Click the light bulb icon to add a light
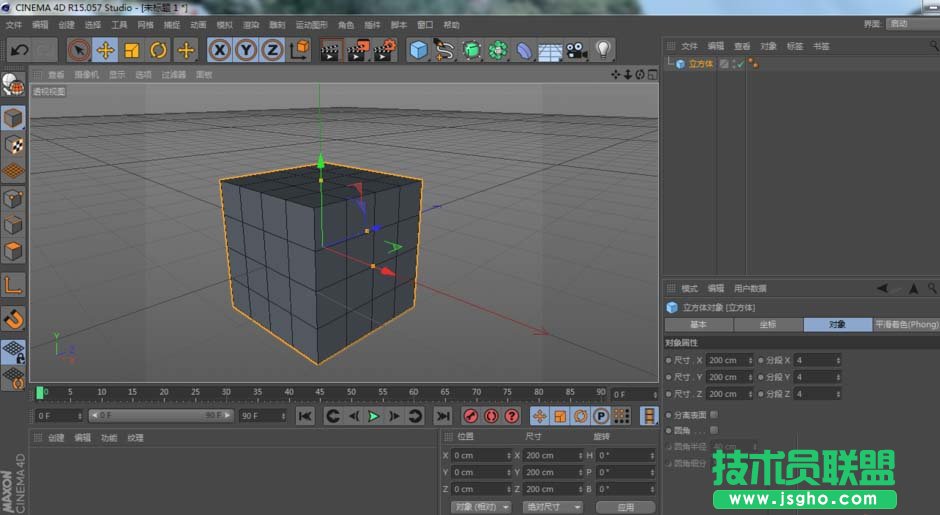Image resolution: width=940 pixels, height=515 pixels. 603,50
